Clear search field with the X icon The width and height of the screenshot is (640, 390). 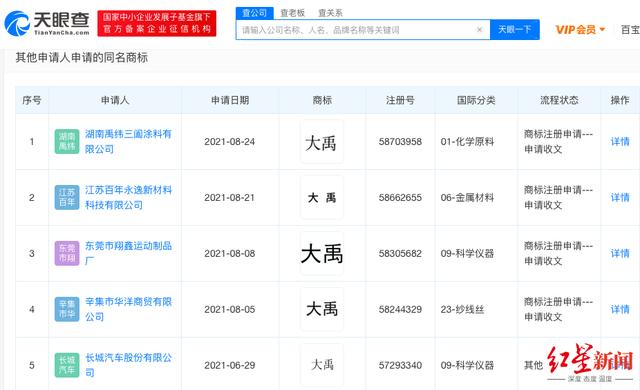pyautogui.click(x=480, y=29)
